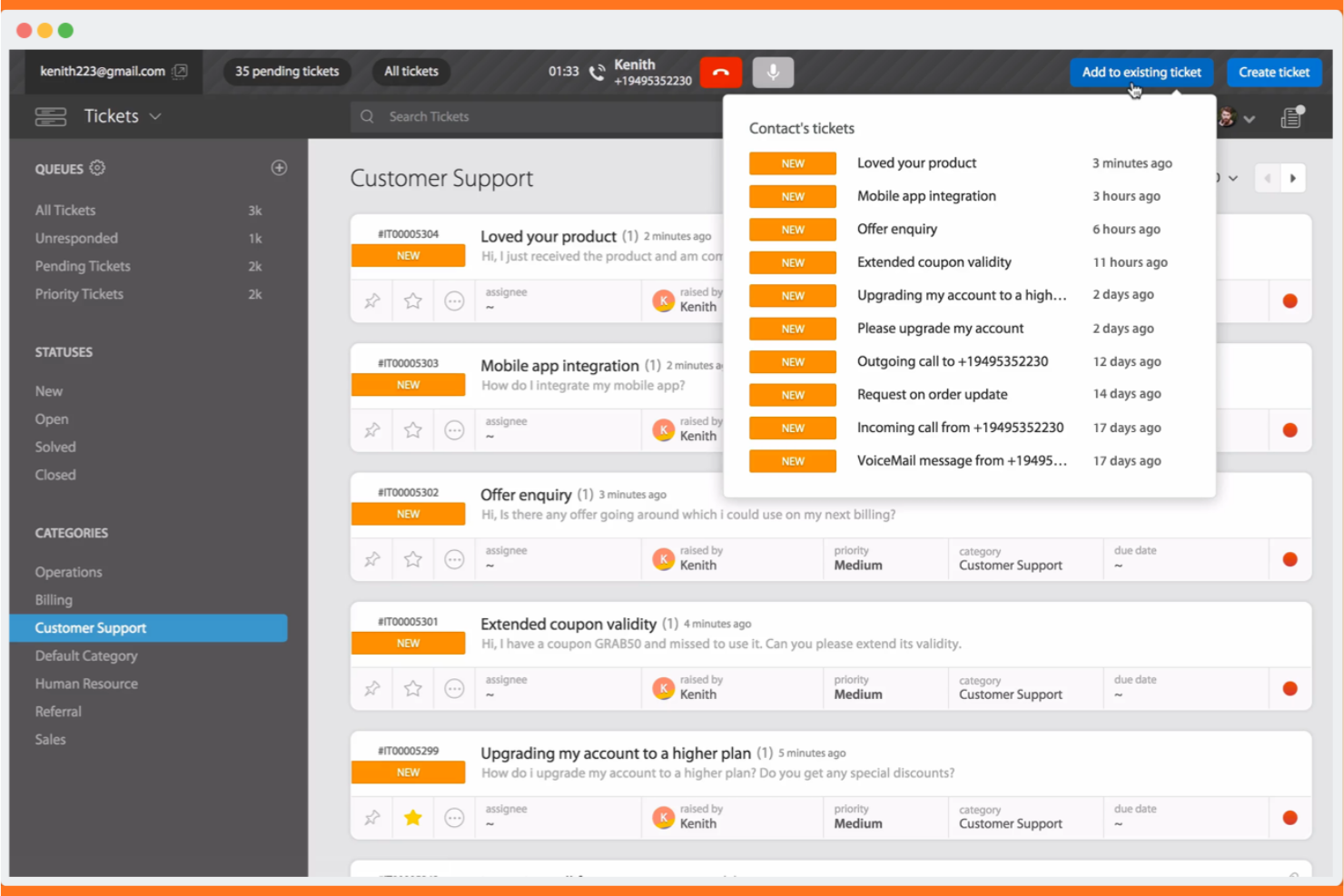
Task: Click the microphone icon next to the call timer
Action: (x=773, y=72)
